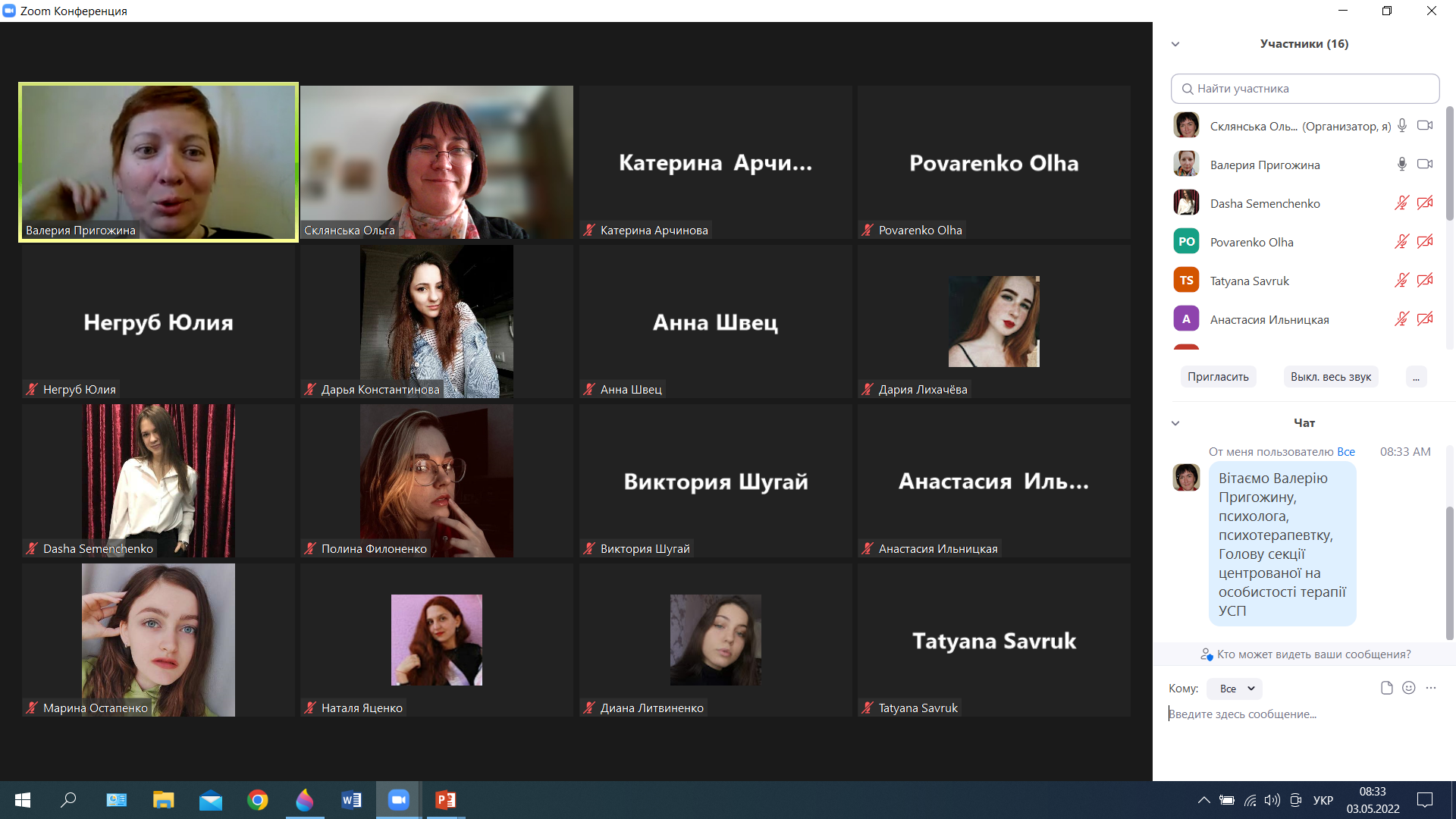Click the participants list scrollbar
The height and width of the screenshot is (819, 1456).
(1449, 163)
